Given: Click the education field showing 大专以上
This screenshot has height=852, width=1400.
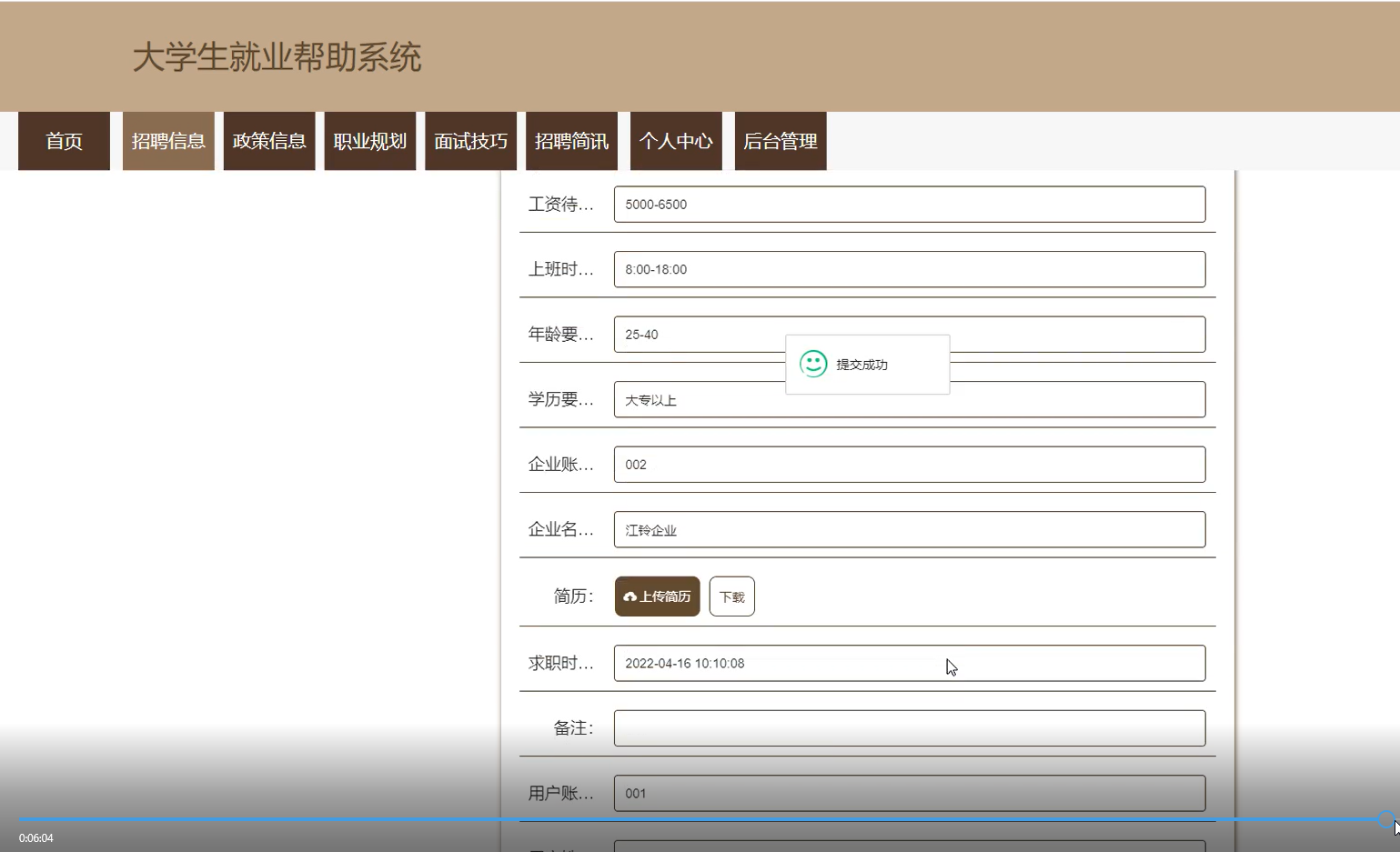Looking at the screenshot, I should [x=909, y=399].
